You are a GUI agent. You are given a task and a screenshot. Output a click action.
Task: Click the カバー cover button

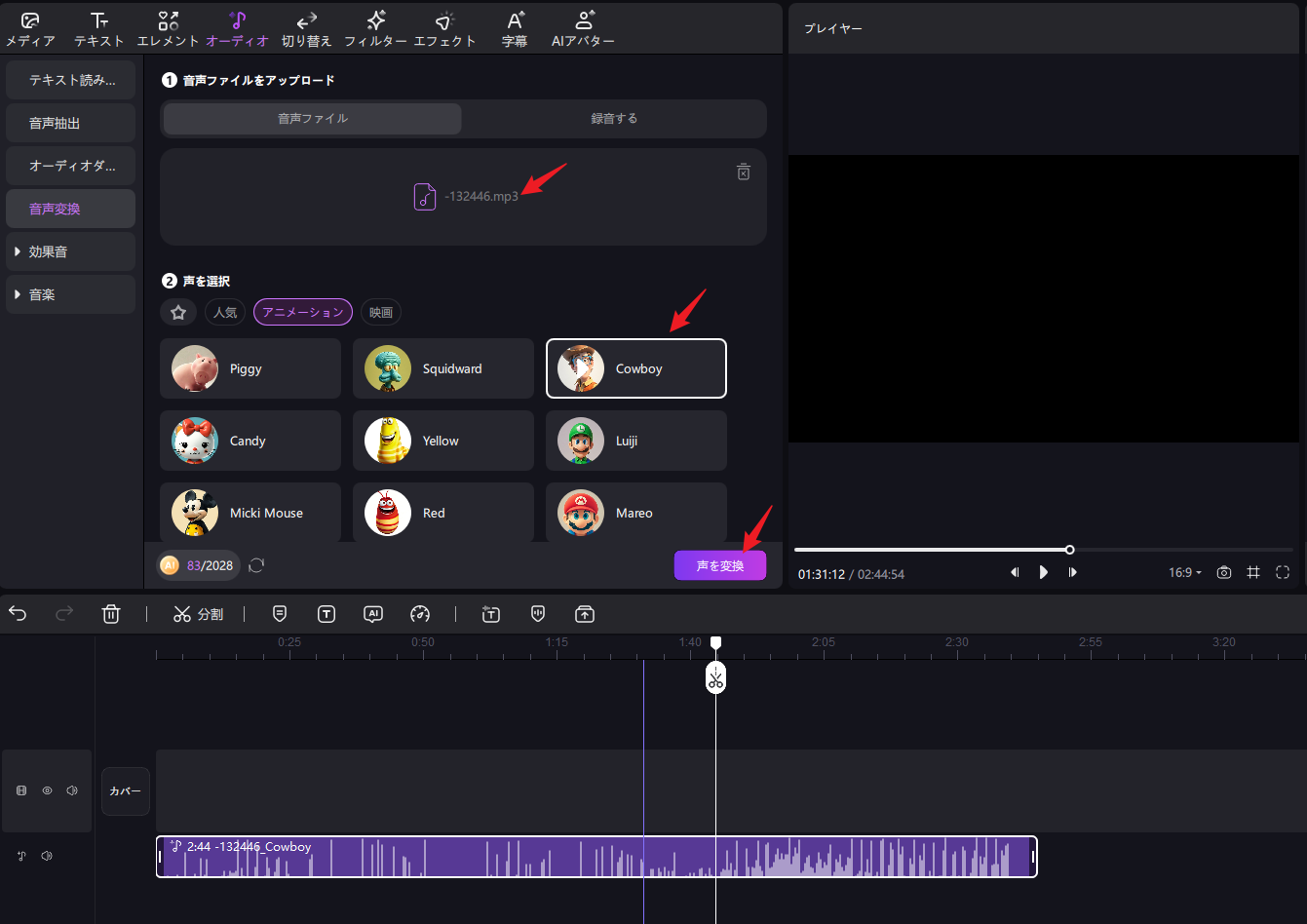pyautogui.click(x=126, y=791)
